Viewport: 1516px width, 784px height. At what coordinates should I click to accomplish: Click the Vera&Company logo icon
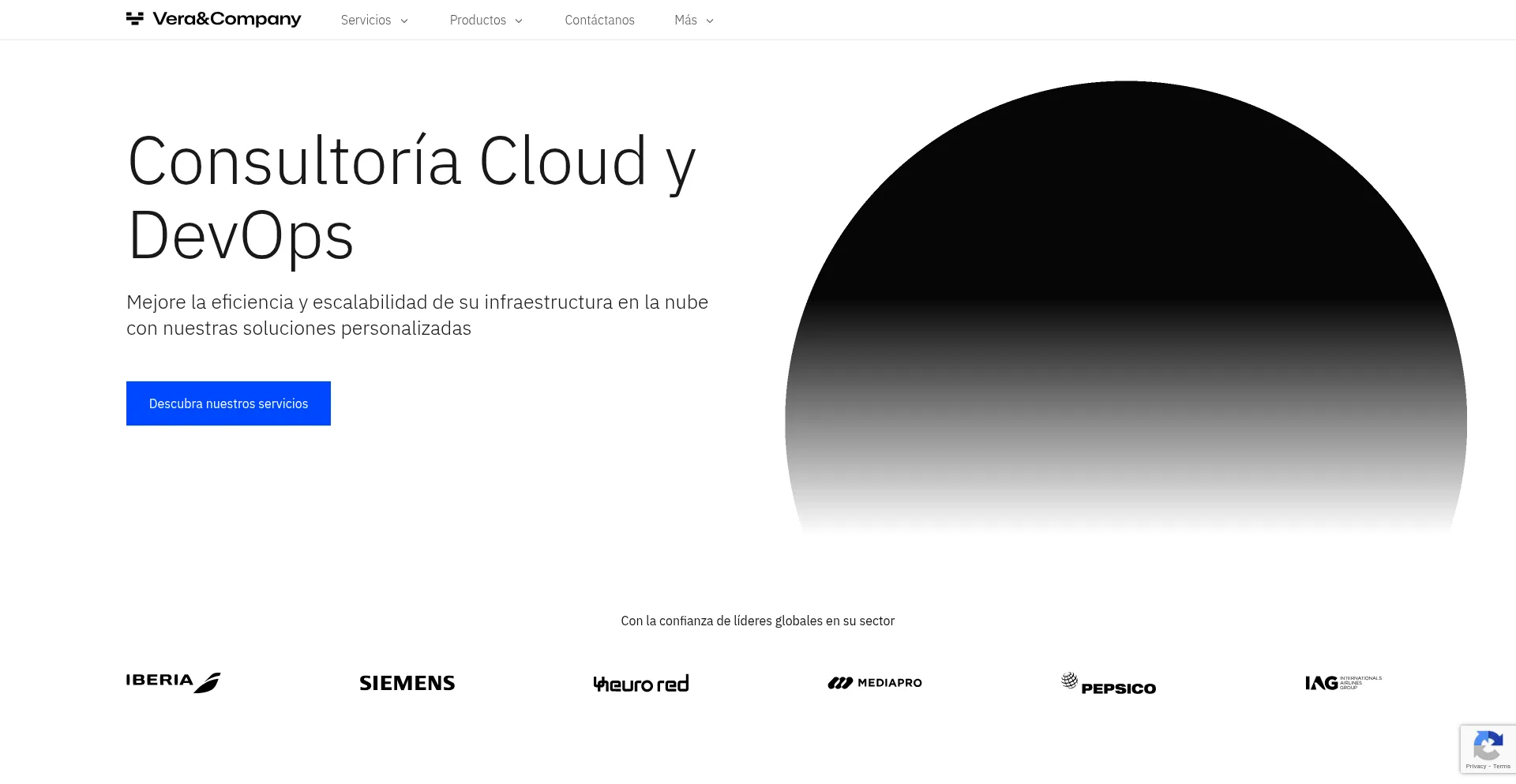point(135,19)
